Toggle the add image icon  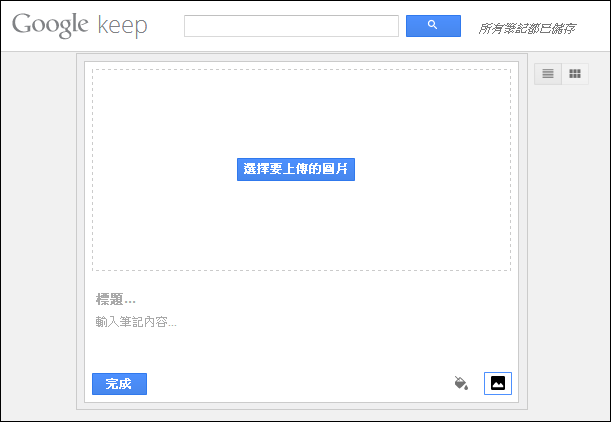(498, 383)
